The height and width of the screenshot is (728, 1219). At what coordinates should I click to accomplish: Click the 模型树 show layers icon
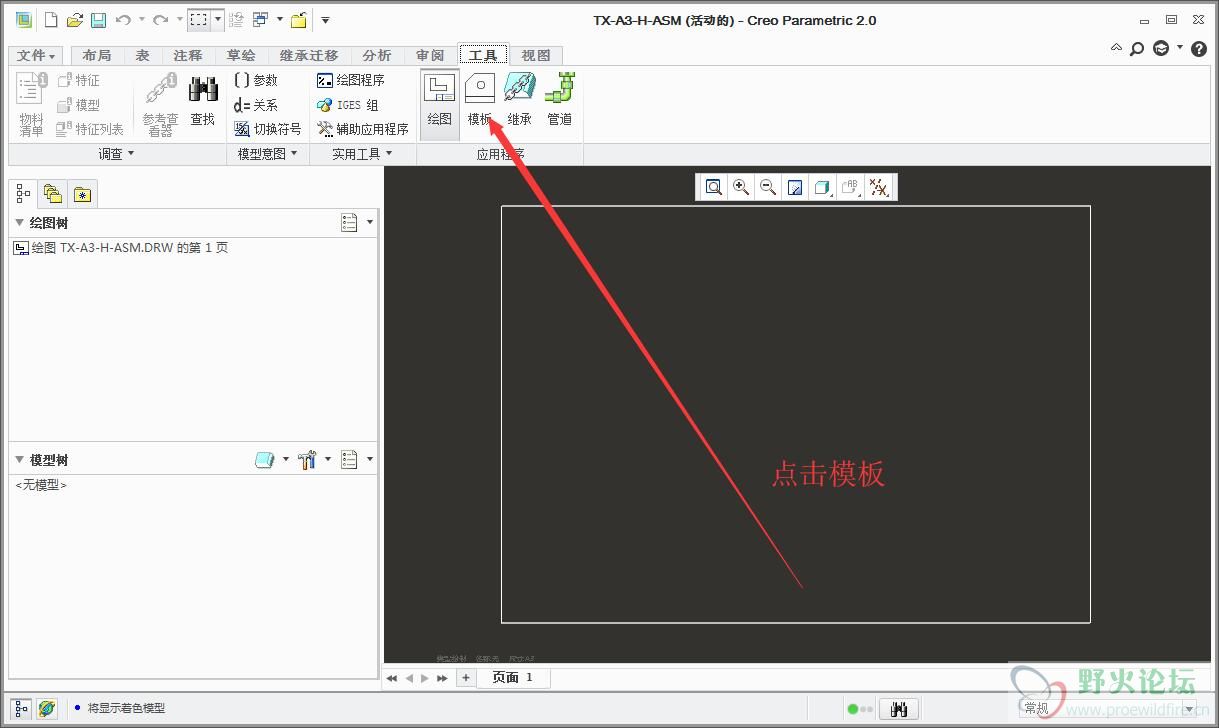click(264, 460)
